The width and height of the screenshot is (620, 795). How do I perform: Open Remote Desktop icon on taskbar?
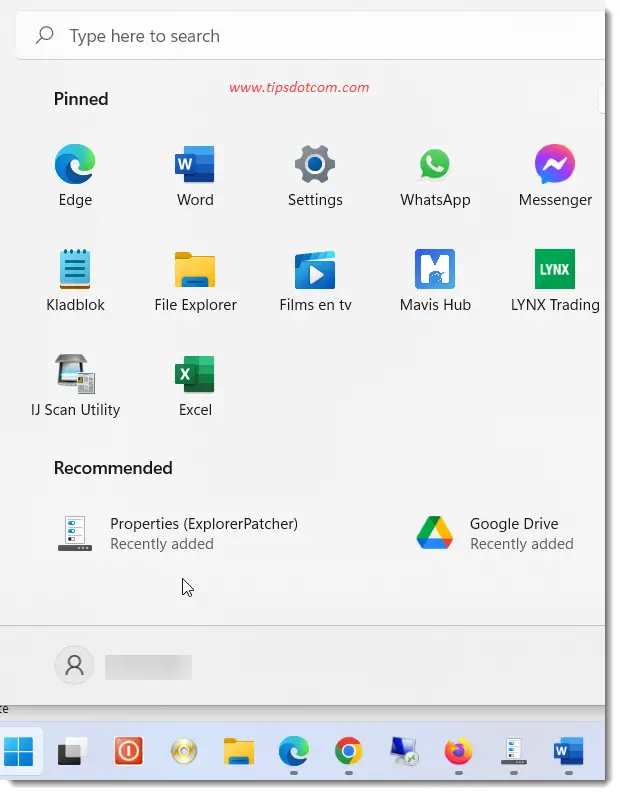pos(404,751)
